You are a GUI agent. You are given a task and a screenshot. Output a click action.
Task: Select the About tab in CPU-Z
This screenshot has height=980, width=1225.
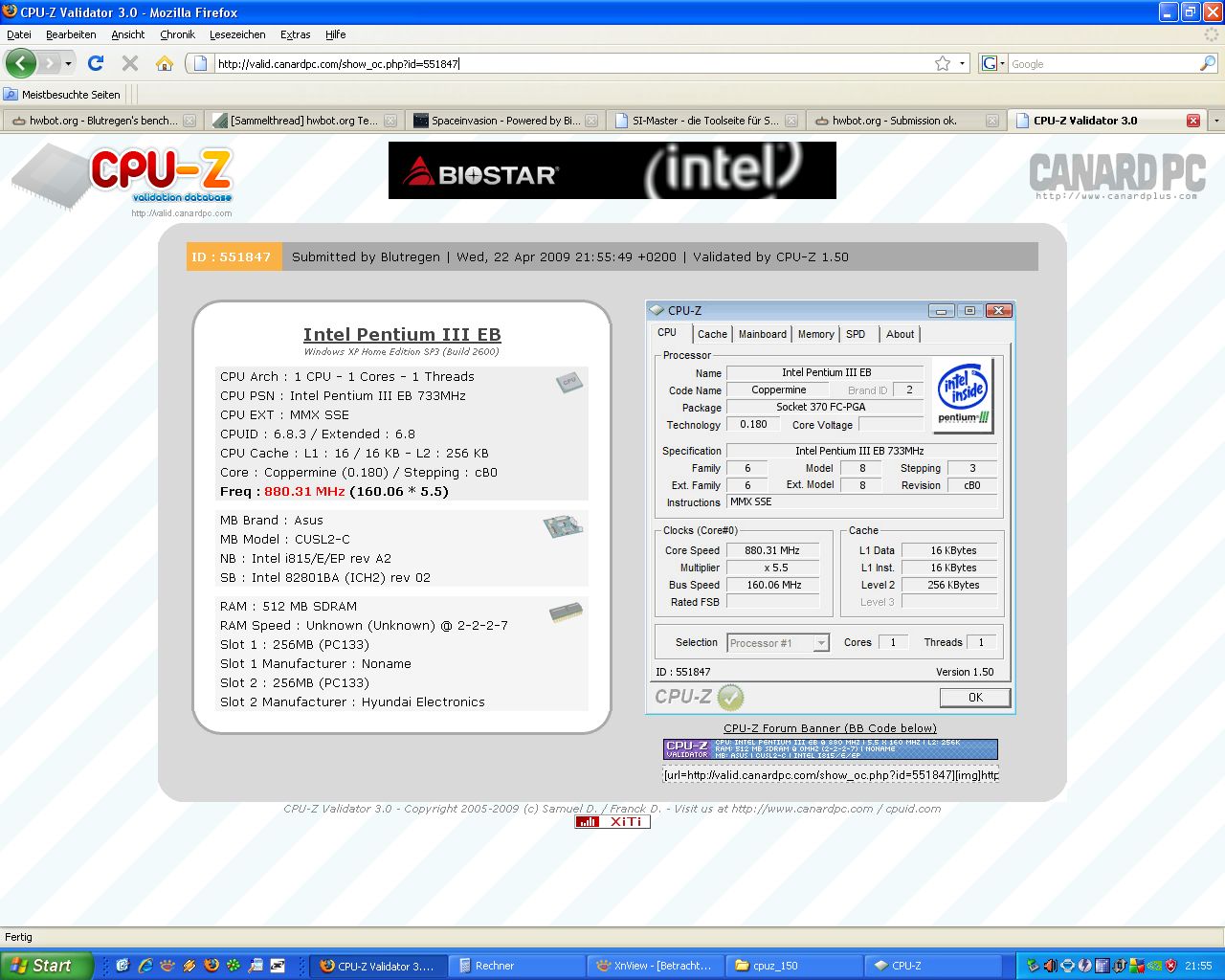click(x=901, y=334)
